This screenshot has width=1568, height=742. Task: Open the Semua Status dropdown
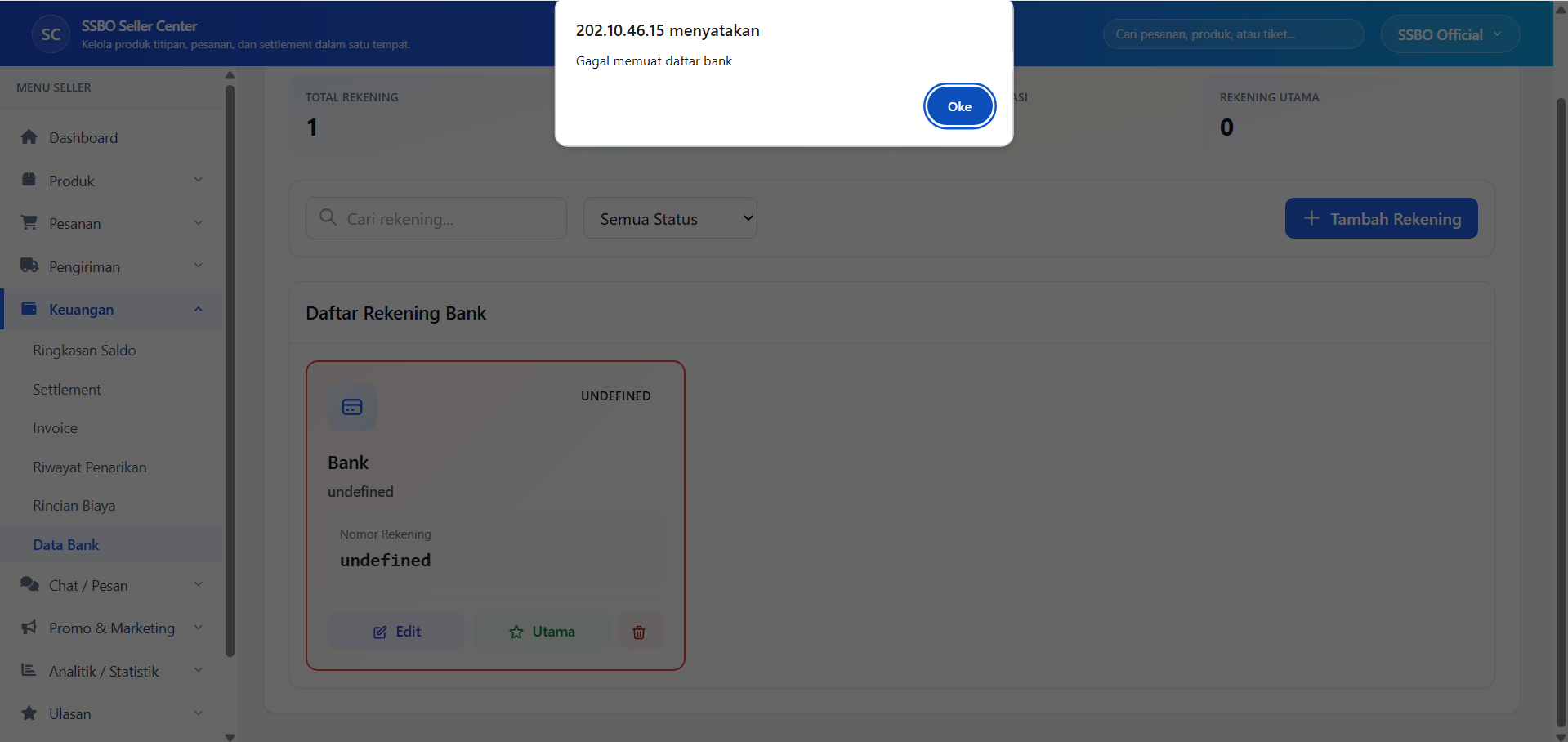[670, 219]
